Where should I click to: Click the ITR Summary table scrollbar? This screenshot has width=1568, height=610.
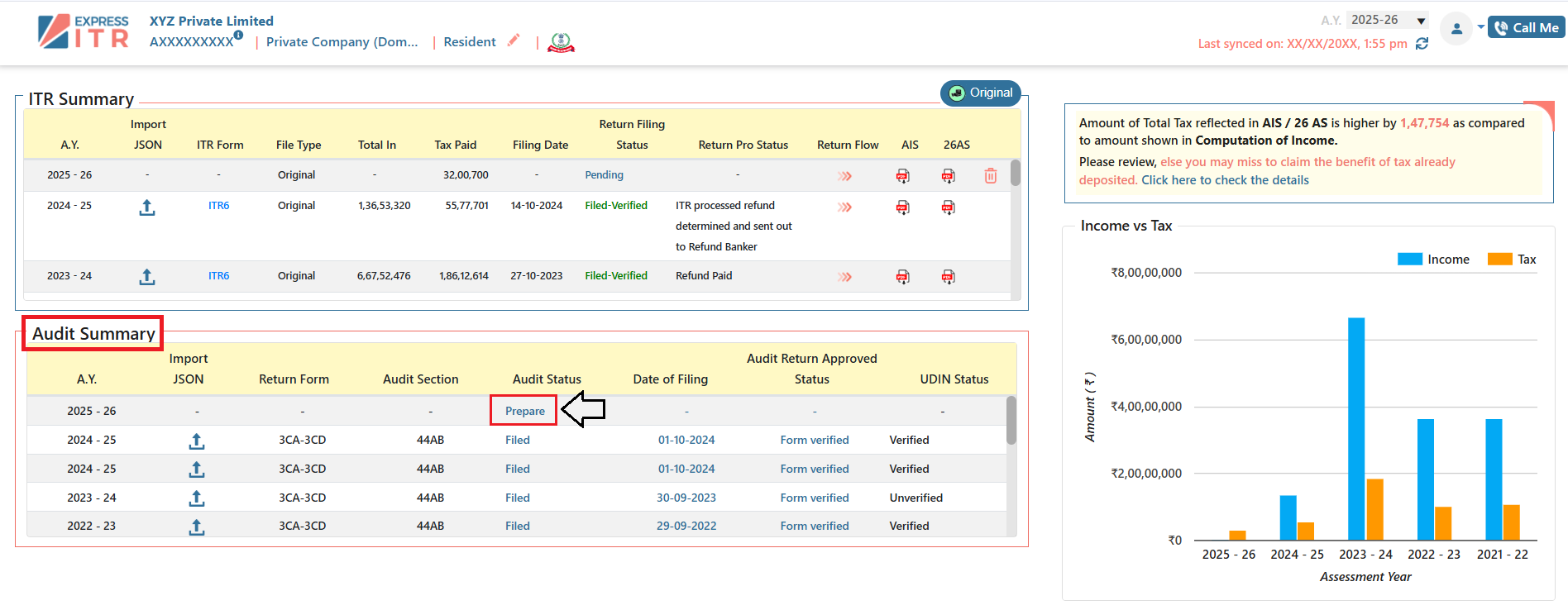1016,173
